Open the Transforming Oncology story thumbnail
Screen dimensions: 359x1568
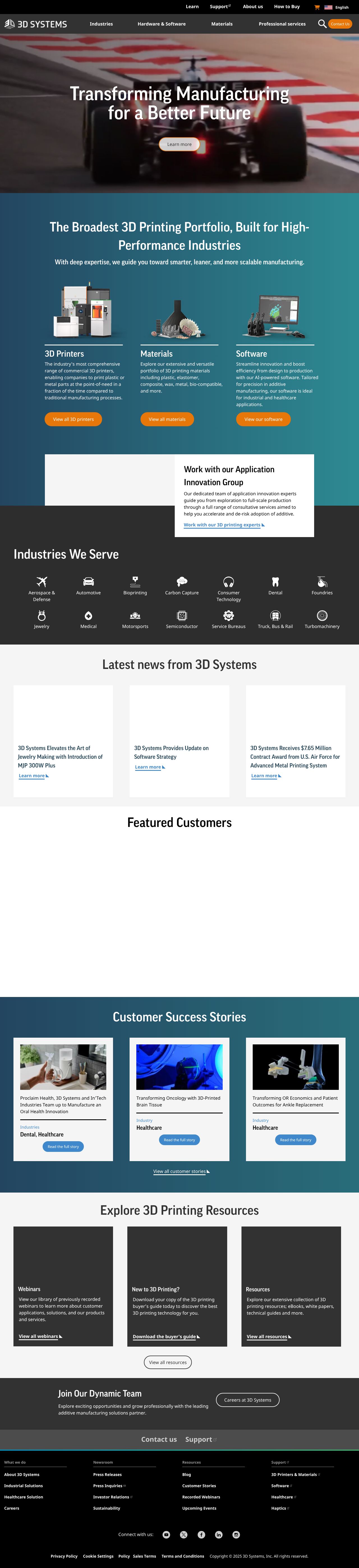coord(179,1067)
